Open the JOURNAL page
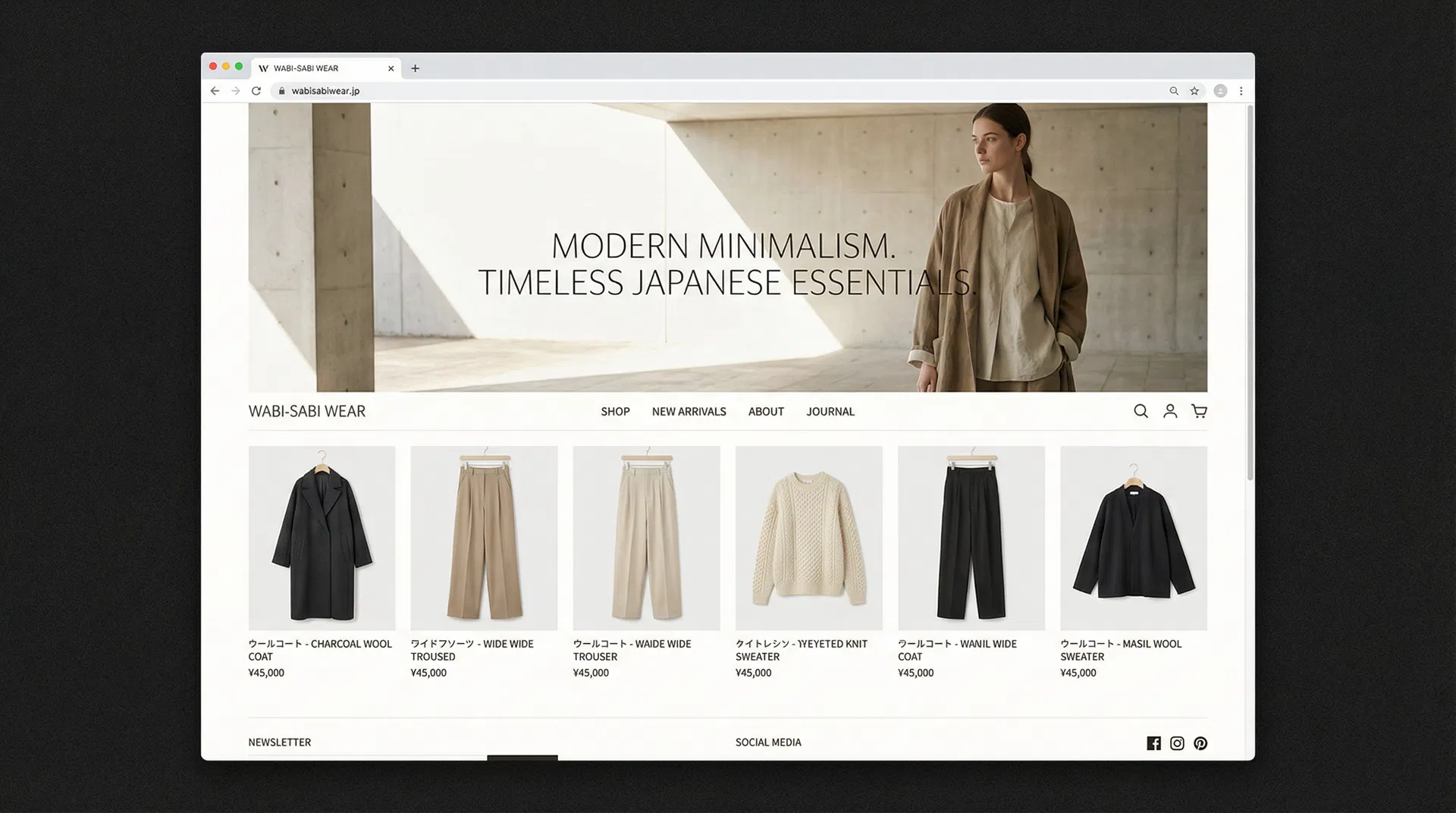 [830, 411]
